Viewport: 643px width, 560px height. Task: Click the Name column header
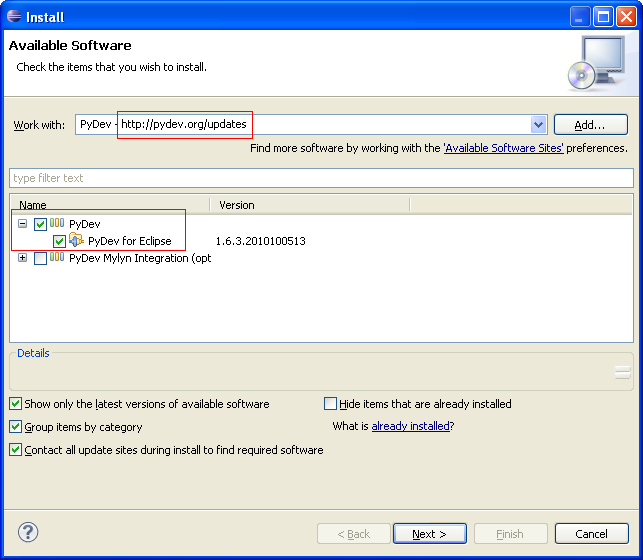tap(109, 205)
